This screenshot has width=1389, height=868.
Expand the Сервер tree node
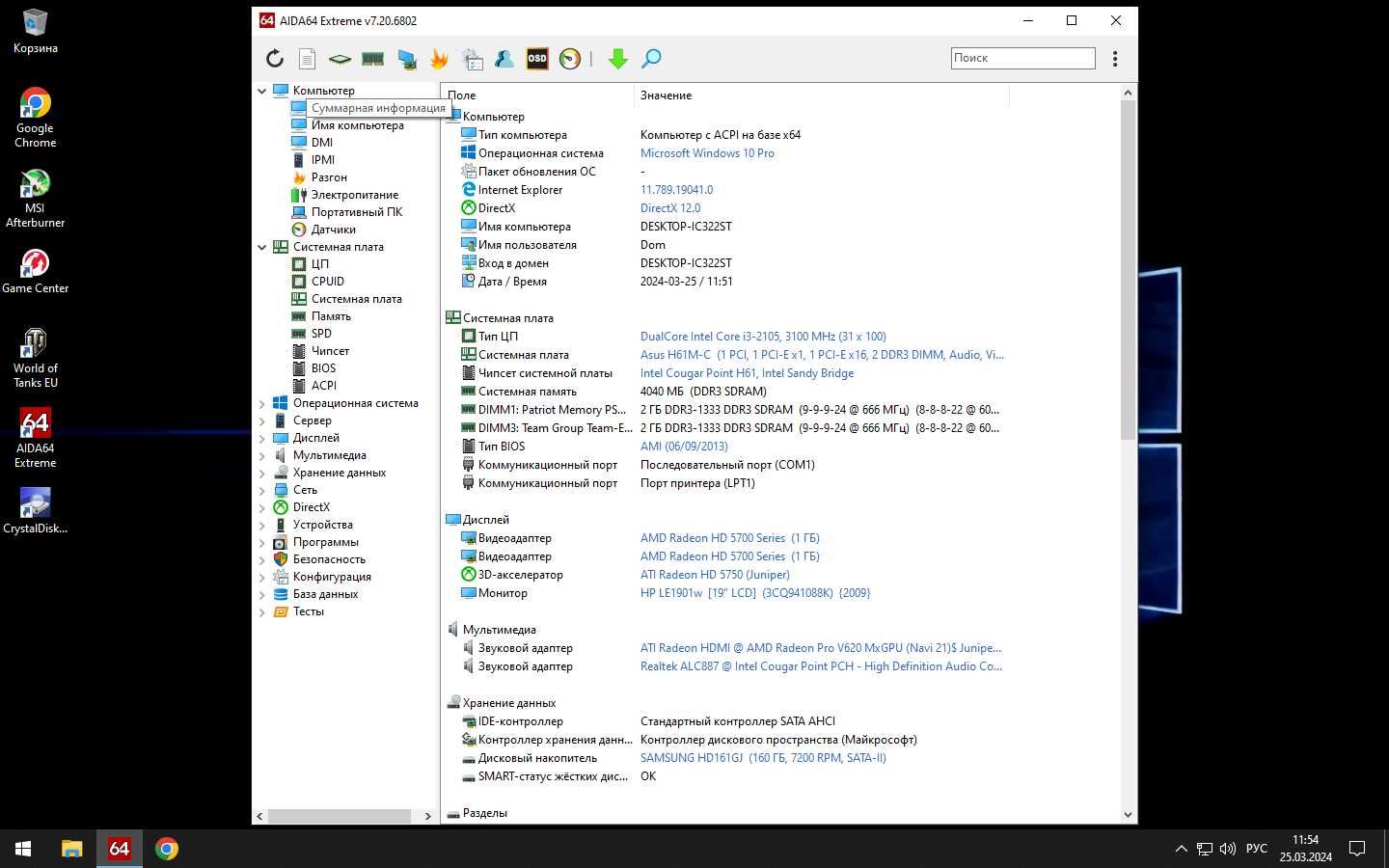click(x=261, y=420)
